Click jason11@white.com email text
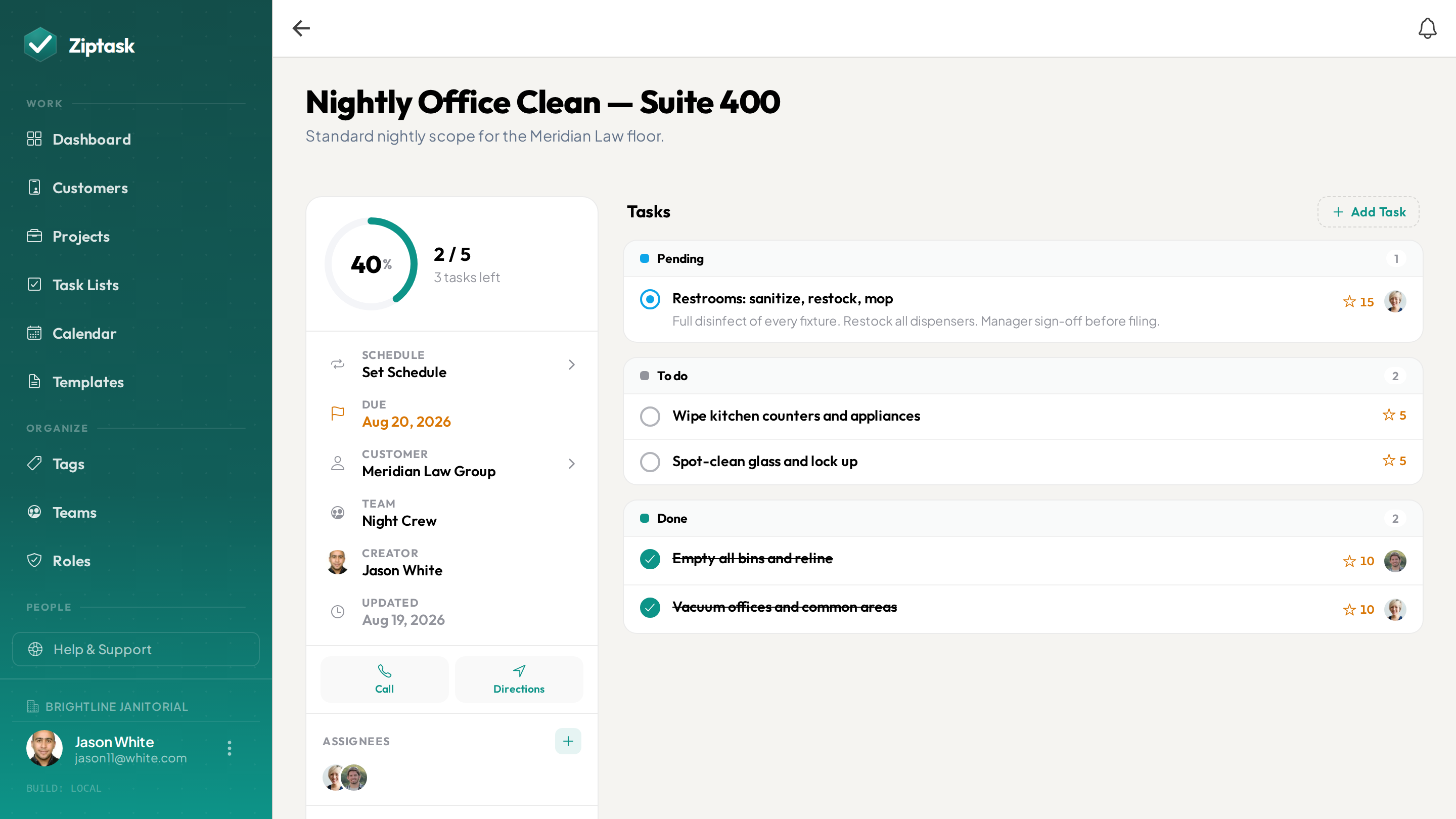This screenshot has height=819, width=1456. click(130, 758)
